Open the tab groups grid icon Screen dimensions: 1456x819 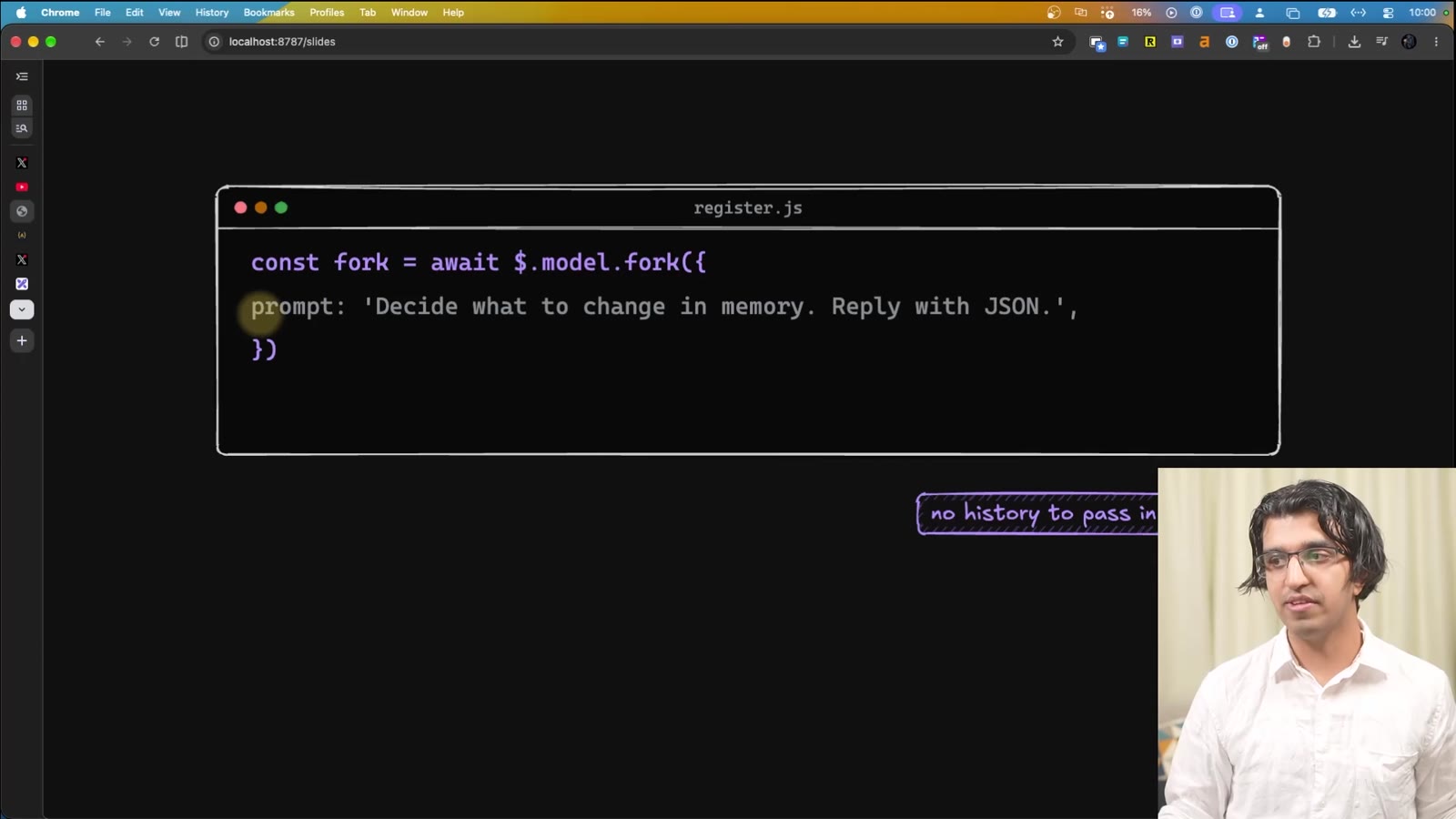(22, 106)
